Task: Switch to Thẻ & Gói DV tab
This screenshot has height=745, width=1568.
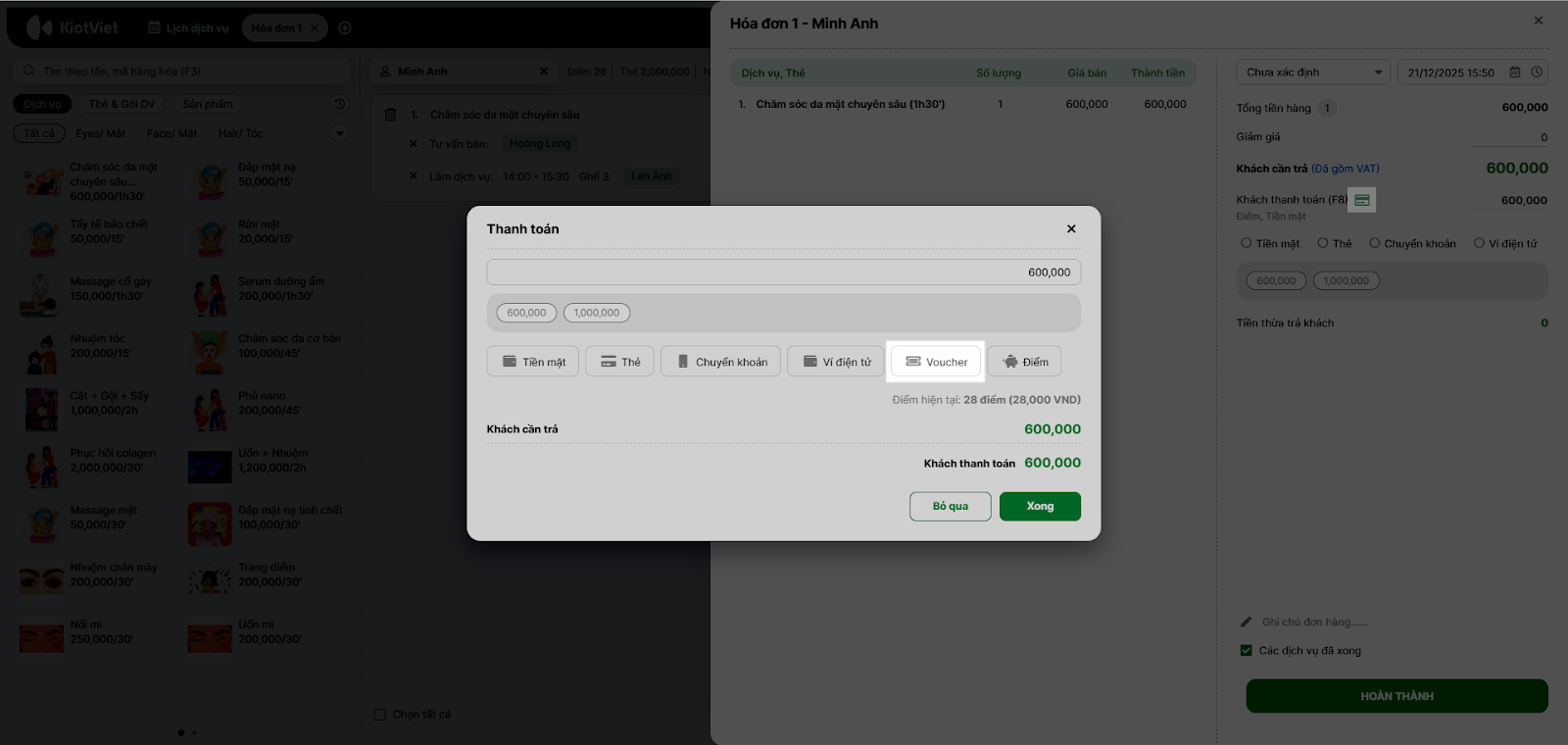Action: click(122, 104)
